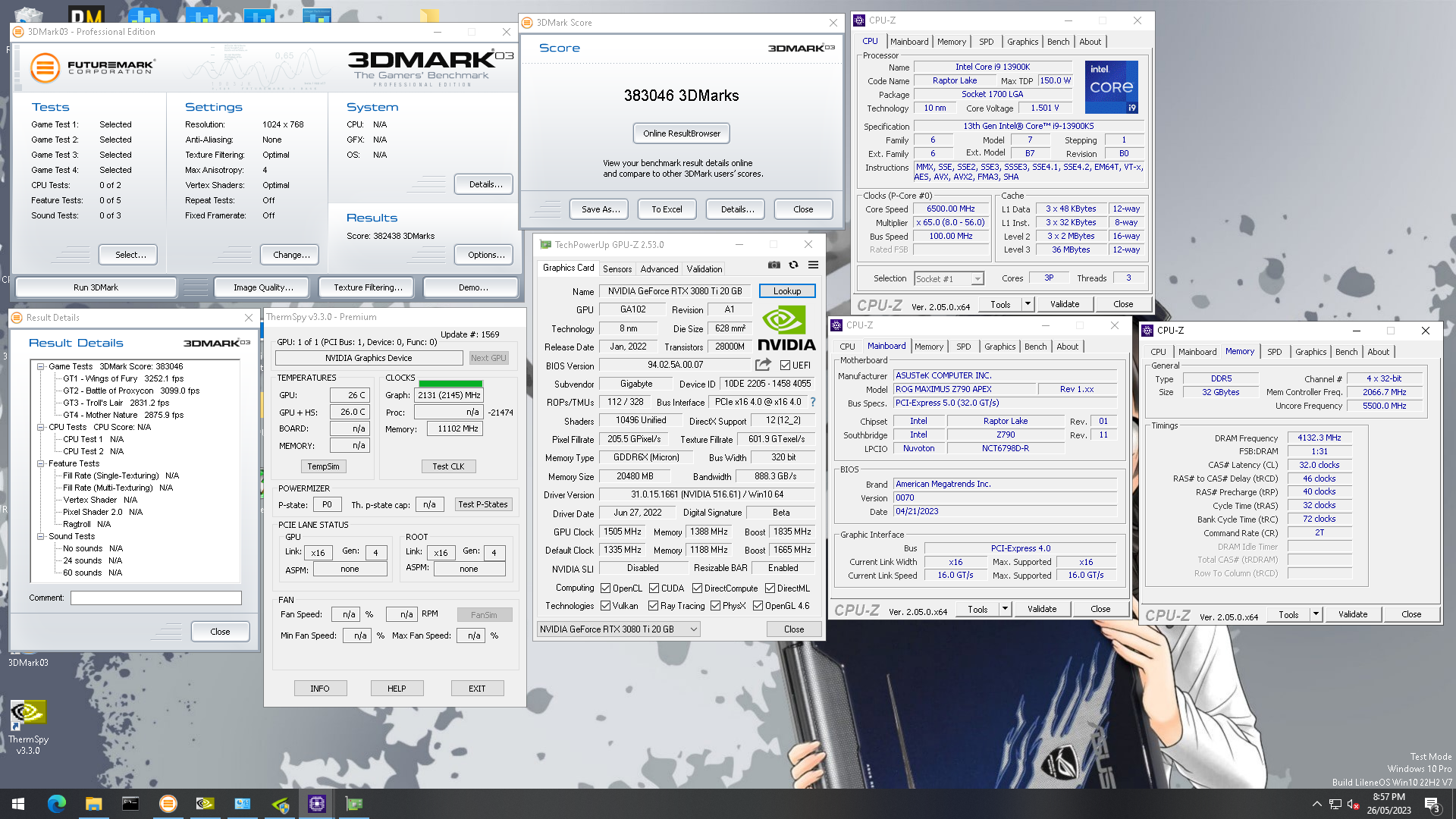1456x819 pixels.
Task: Export the GPU BIOS via the share arrow
Action: click(x=764, y=365)
